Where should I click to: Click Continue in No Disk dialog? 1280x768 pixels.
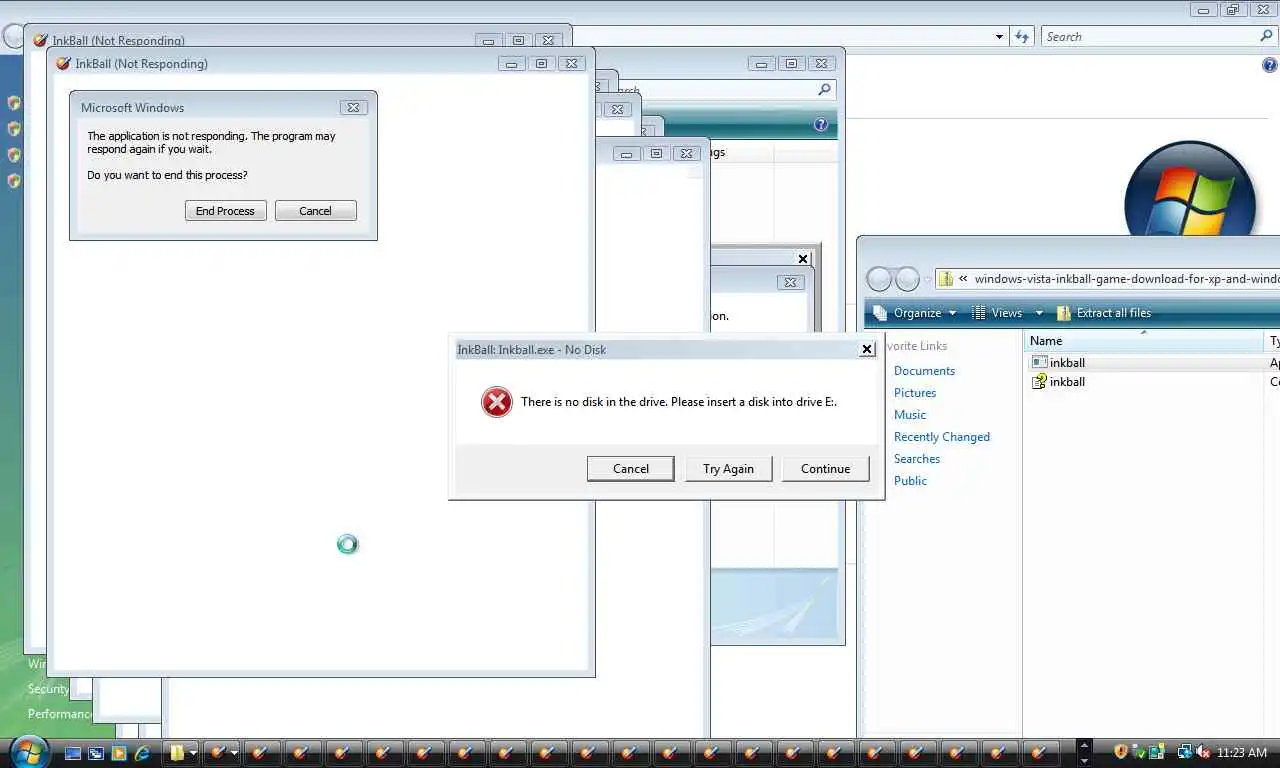(x=825, y=468)
